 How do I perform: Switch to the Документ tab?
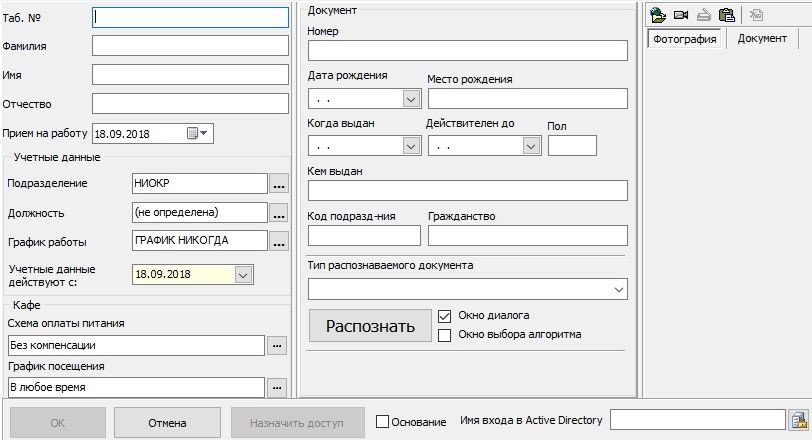(x=762, y=39)
